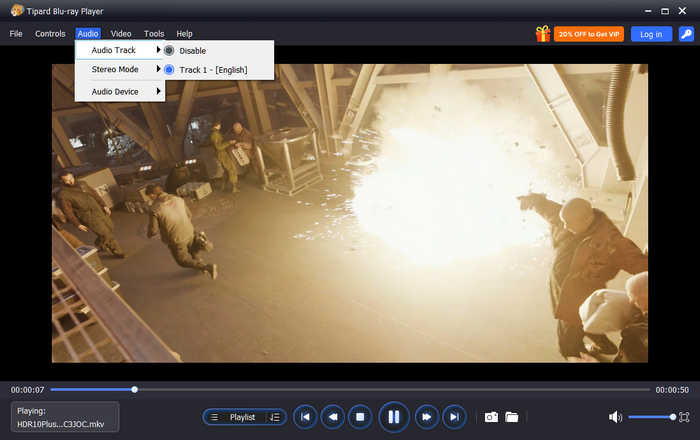Expand the Audio Device submenu

pos(120,91)
